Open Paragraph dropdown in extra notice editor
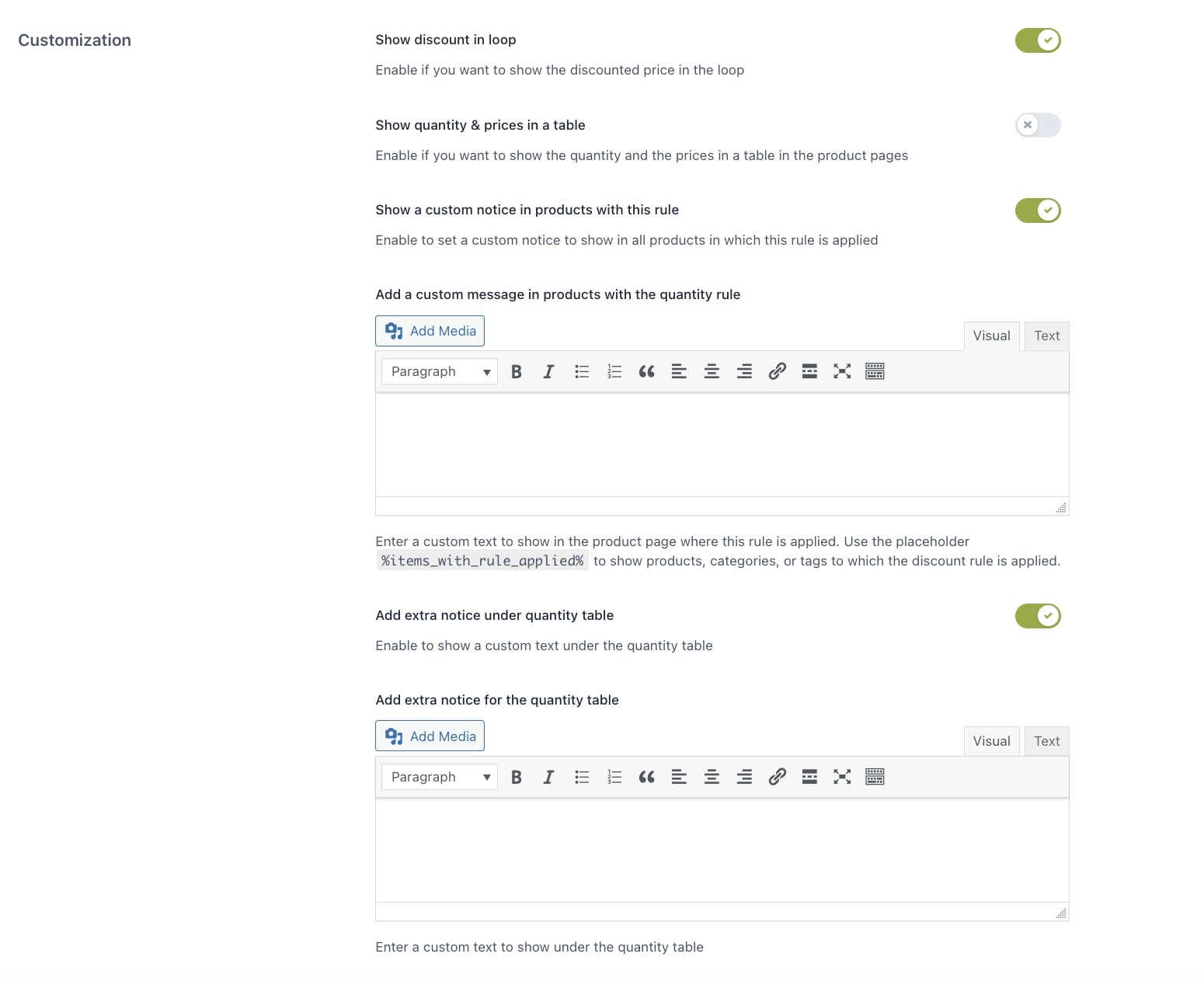1204x985 pixels. pos(440,778)
